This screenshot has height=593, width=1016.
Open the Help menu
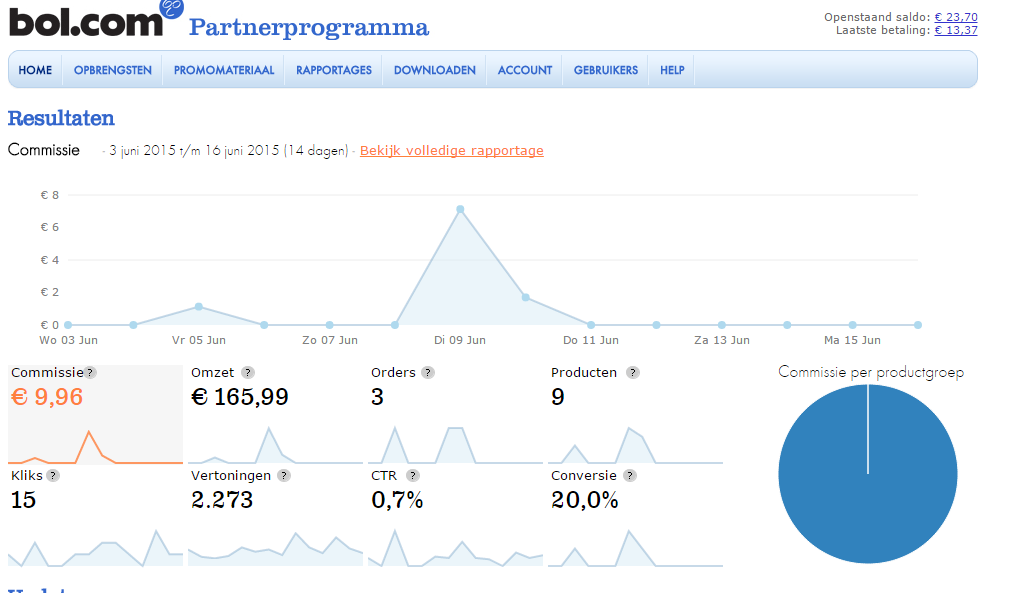tap(672, 70)
